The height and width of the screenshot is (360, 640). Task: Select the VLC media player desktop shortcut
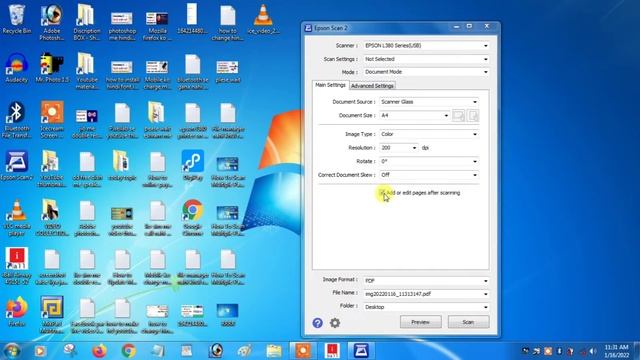[16, 218]
